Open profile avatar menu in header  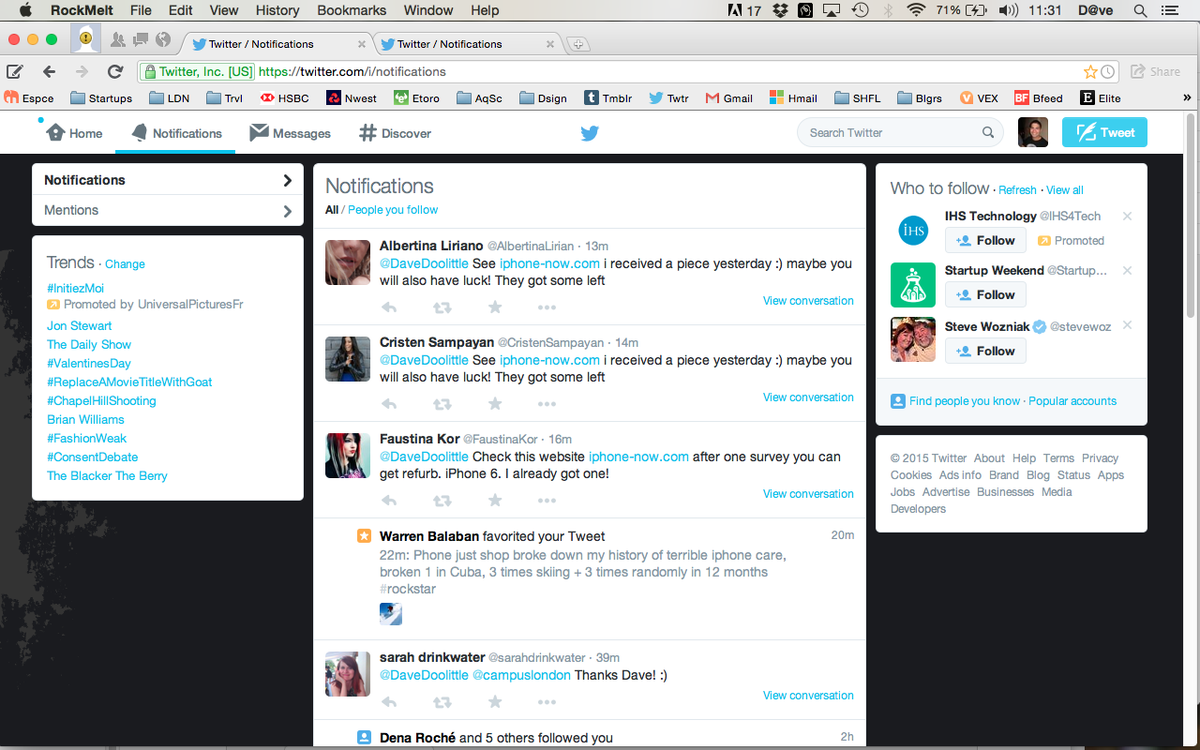[1033, 132]
